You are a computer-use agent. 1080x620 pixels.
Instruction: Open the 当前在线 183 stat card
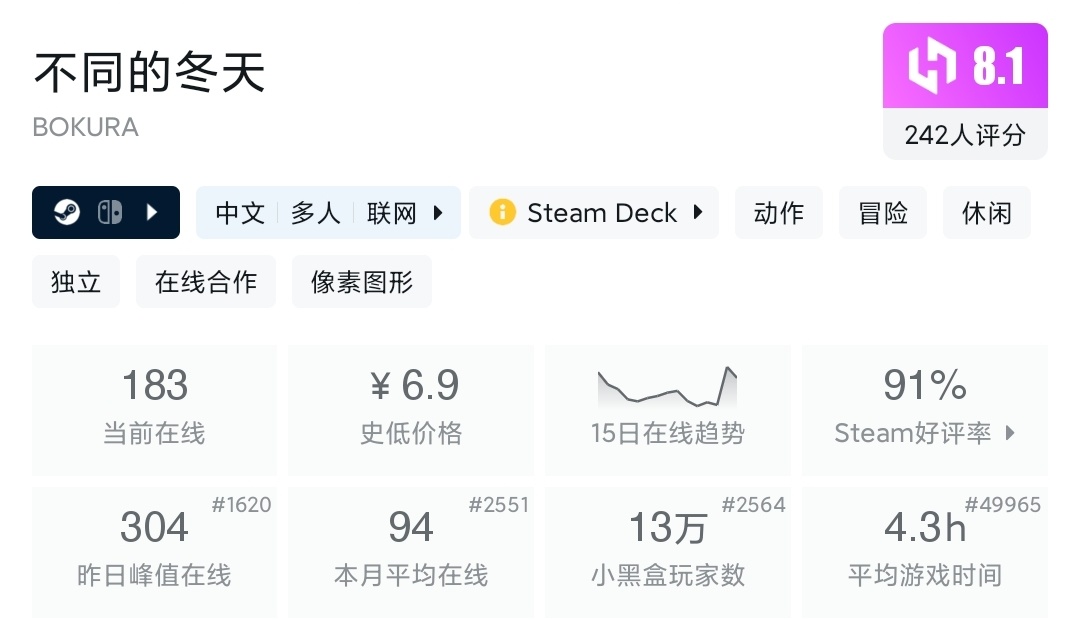tap(154, 410)
